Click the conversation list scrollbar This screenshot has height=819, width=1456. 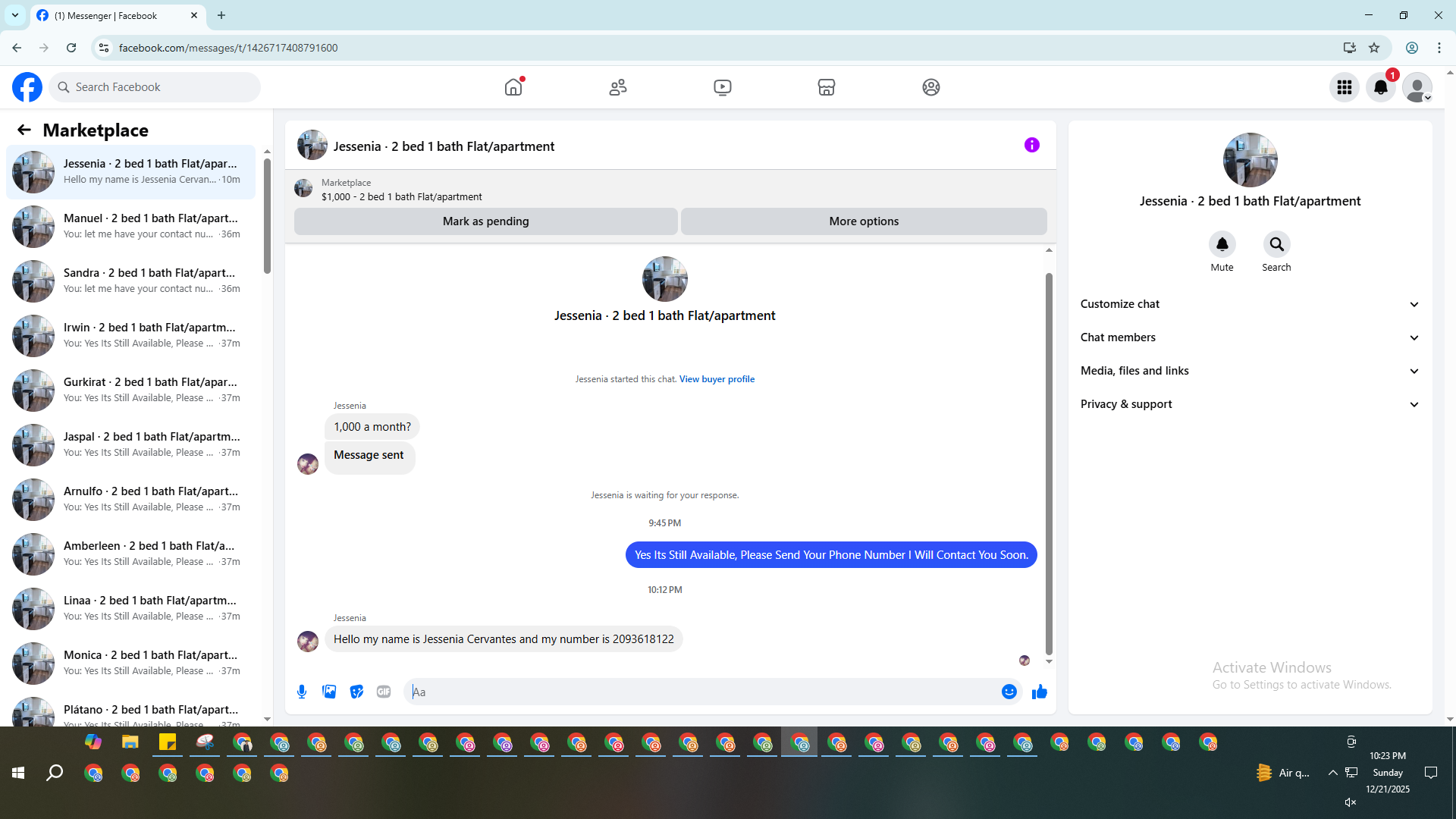267,216
